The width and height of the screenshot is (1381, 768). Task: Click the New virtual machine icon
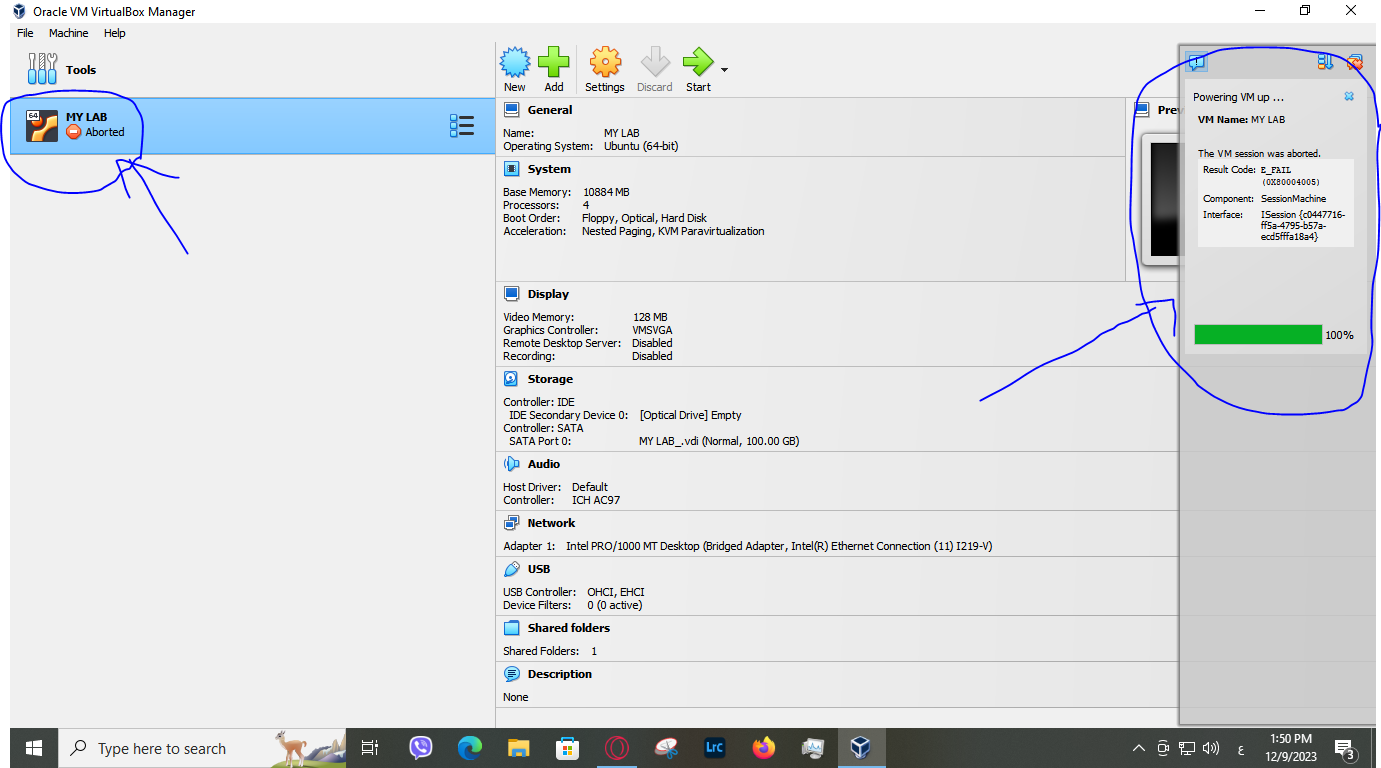tap(515, 62)
